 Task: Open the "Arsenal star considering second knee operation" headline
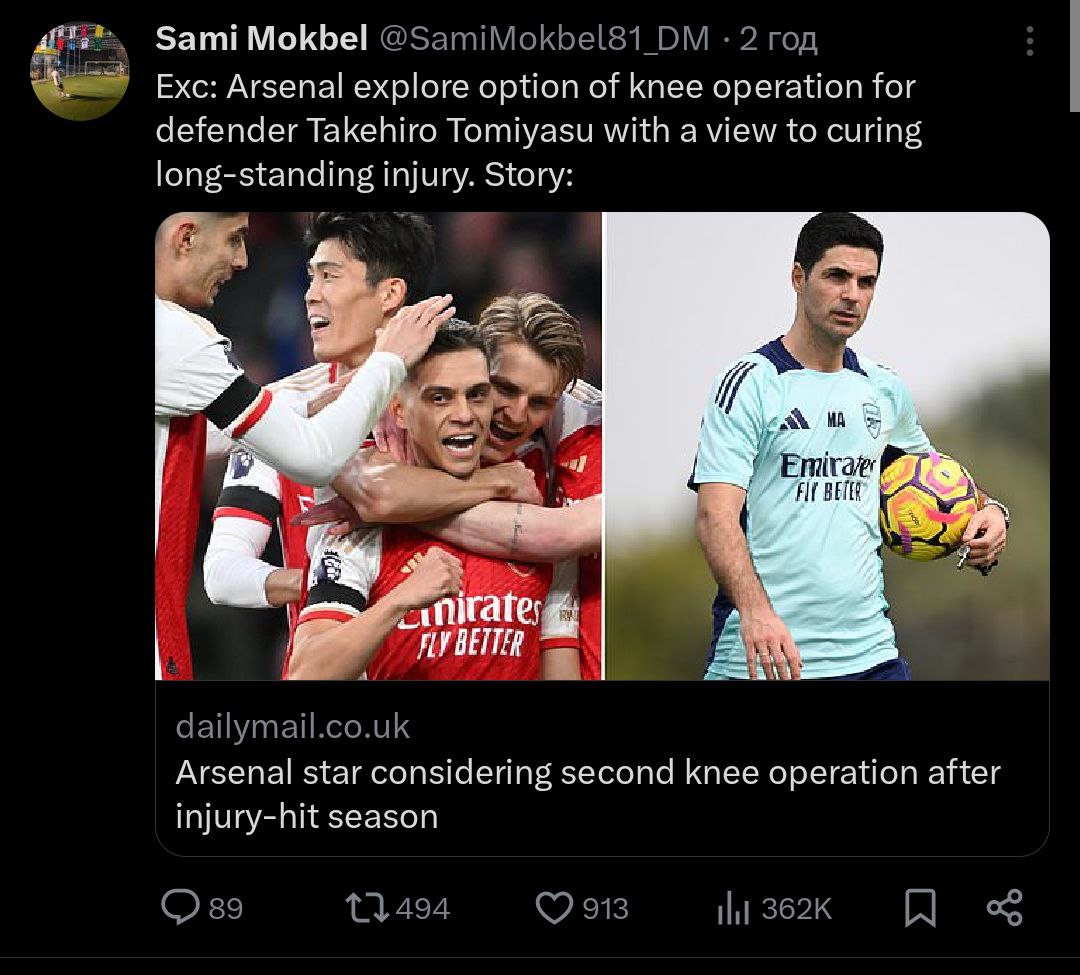click(587, 794)
